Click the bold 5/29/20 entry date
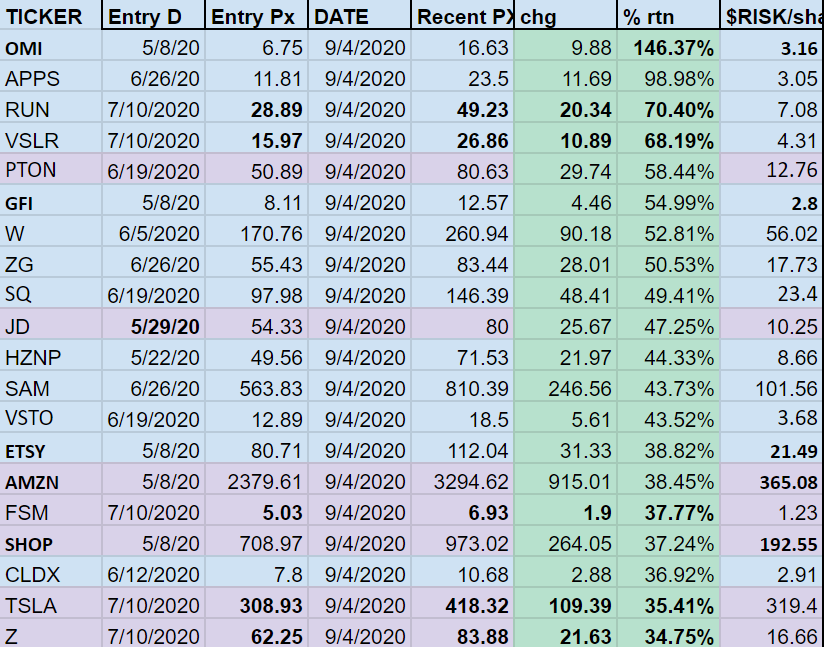 153,324
